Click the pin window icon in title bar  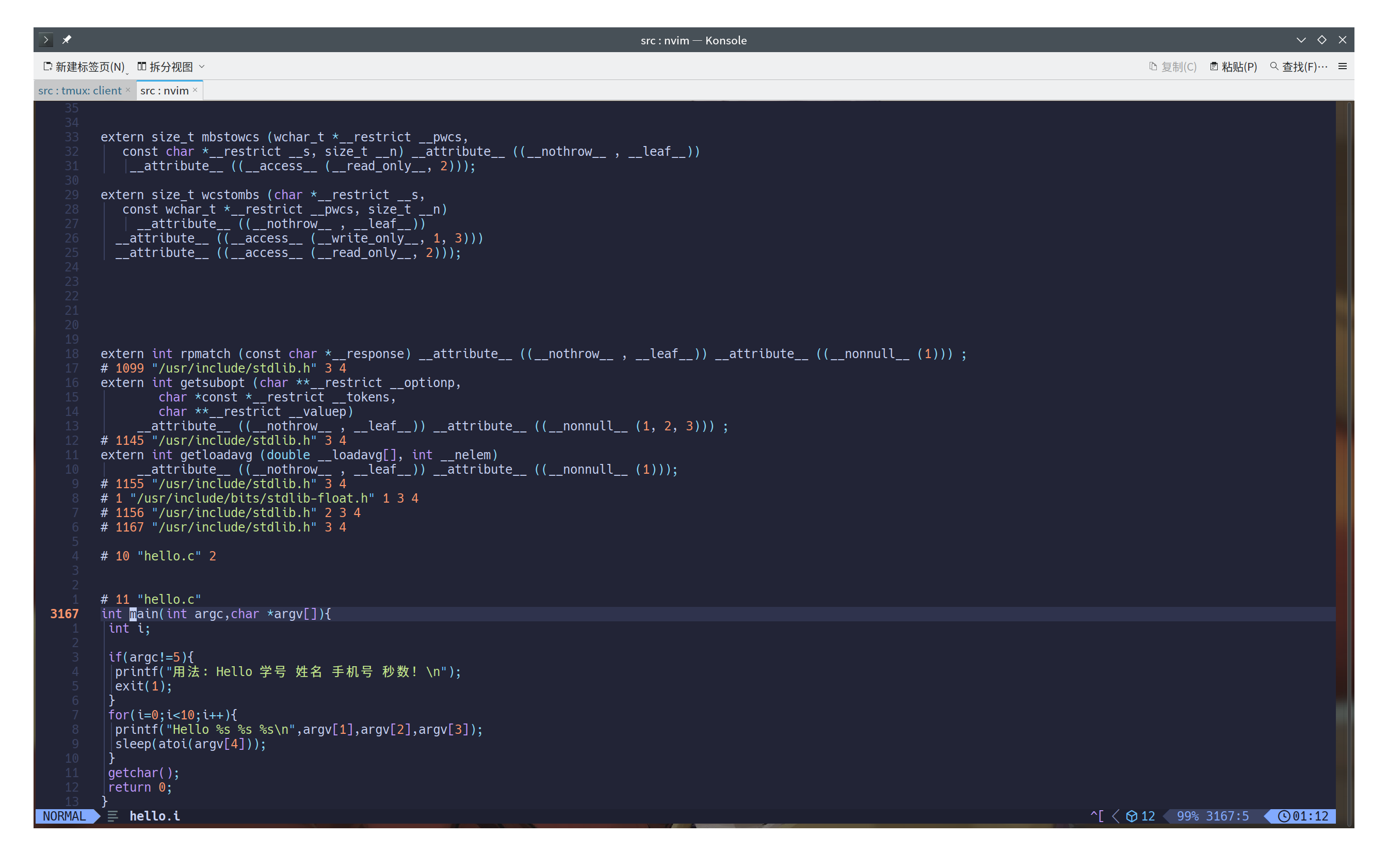point(67,40)
